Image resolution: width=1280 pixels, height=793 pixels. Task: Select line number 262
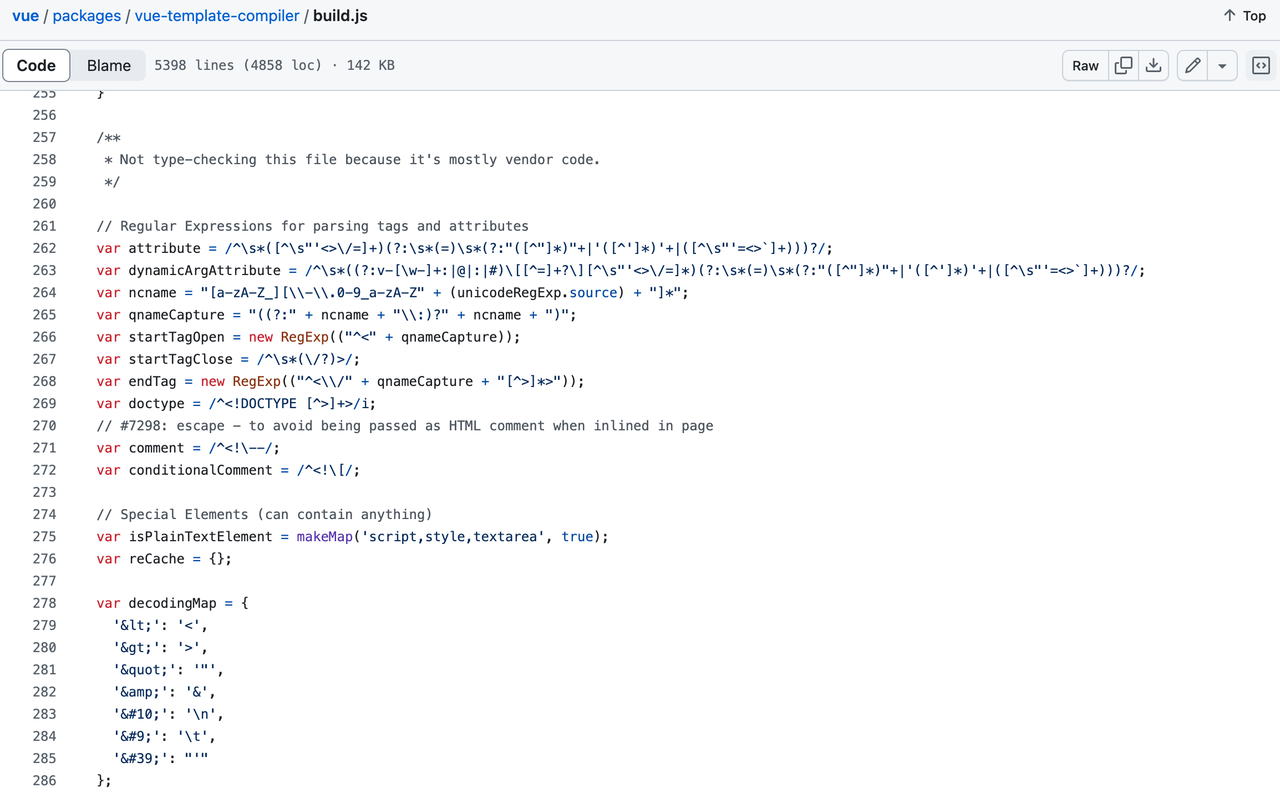(44, 247)
